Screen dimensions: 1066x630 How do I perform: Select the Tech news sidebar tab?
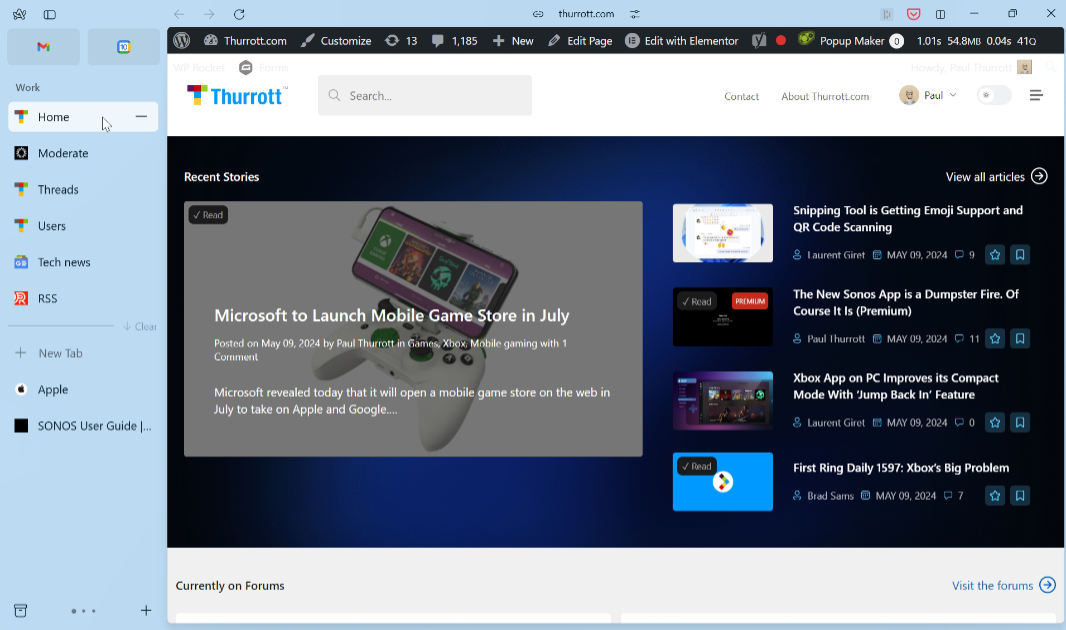pos(64,262)
